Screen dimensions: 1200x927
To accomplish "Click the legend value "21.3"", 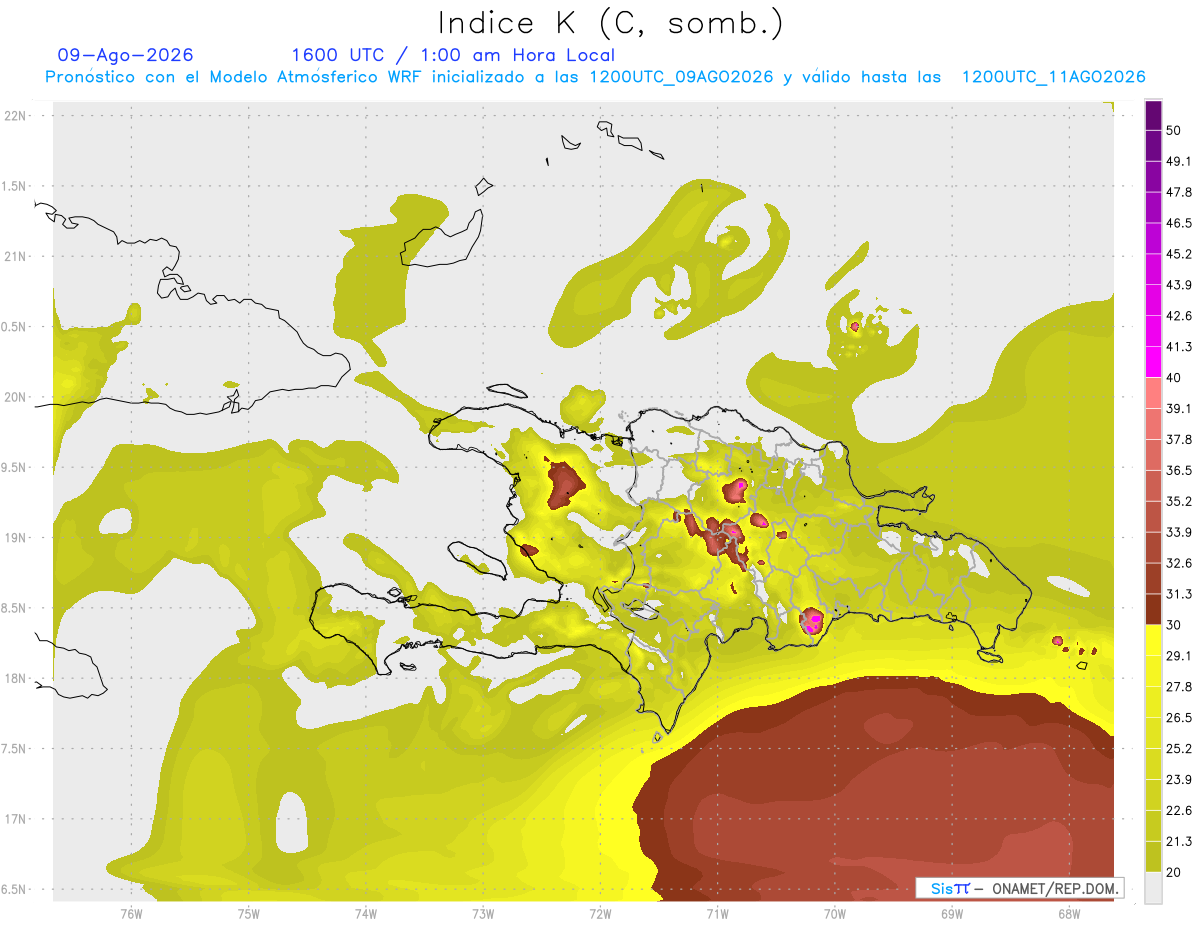I will [x=1179, y=841].
